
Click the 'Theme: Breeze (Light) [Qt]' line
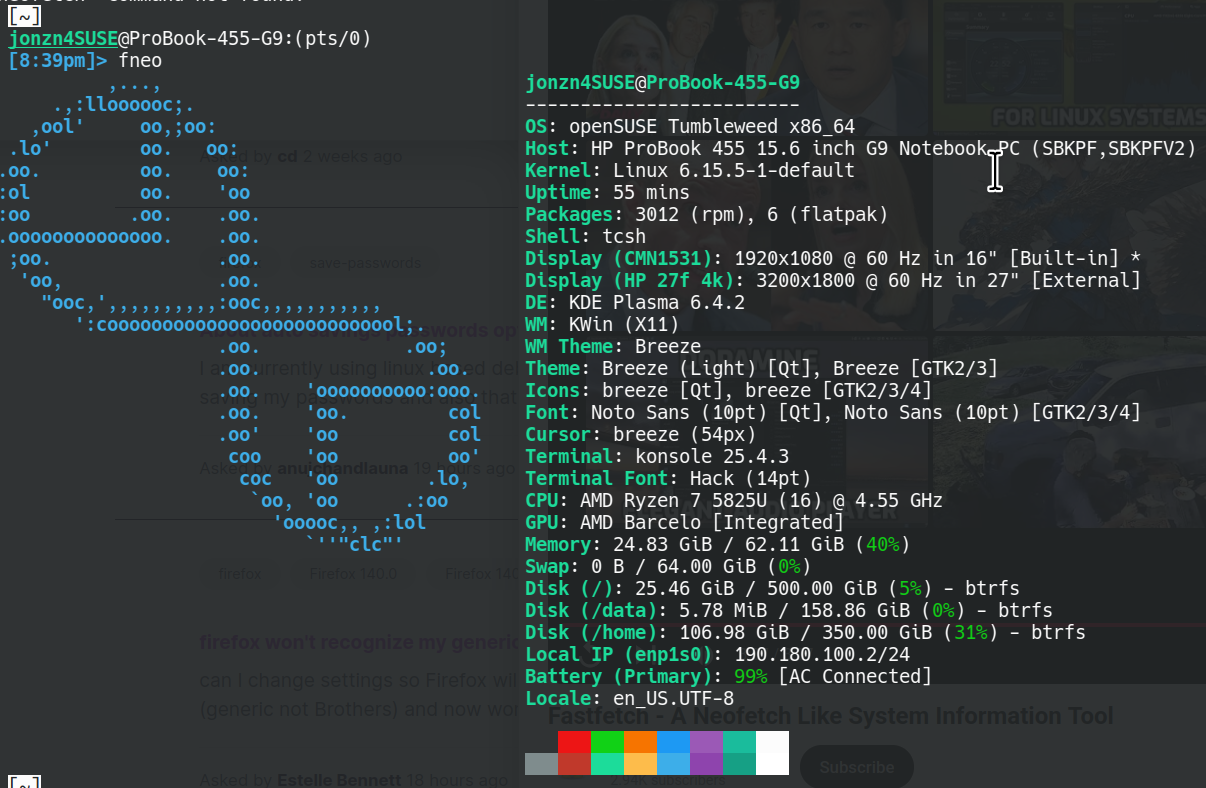tap(761, 369)
